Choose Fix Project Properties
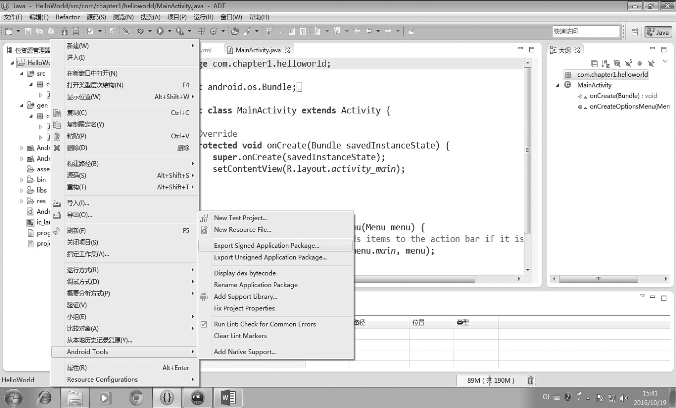Screen dimensions: 676x408 pos(244,308)
